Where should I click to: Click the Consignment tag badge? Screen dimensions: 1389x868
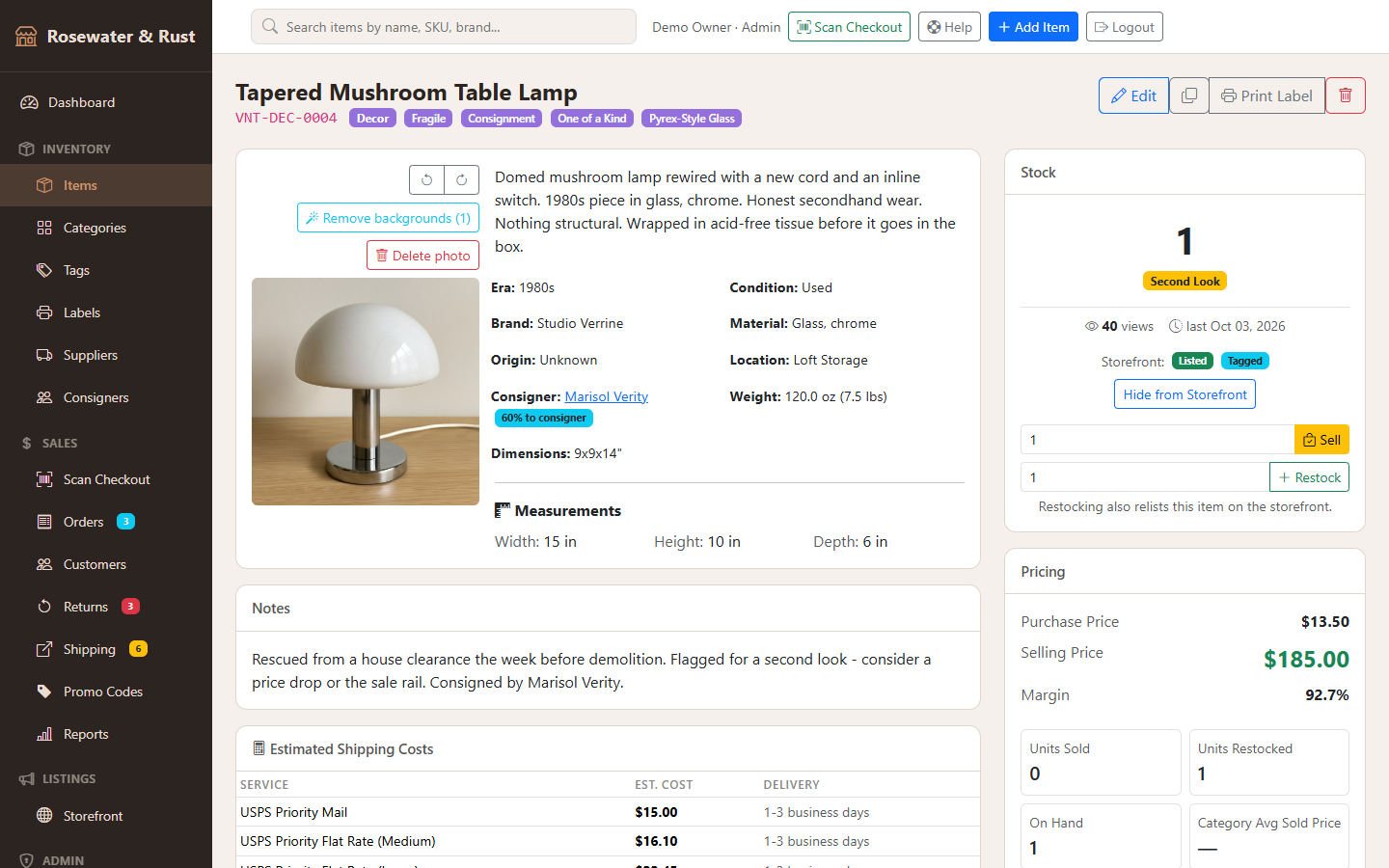(502, 119)
